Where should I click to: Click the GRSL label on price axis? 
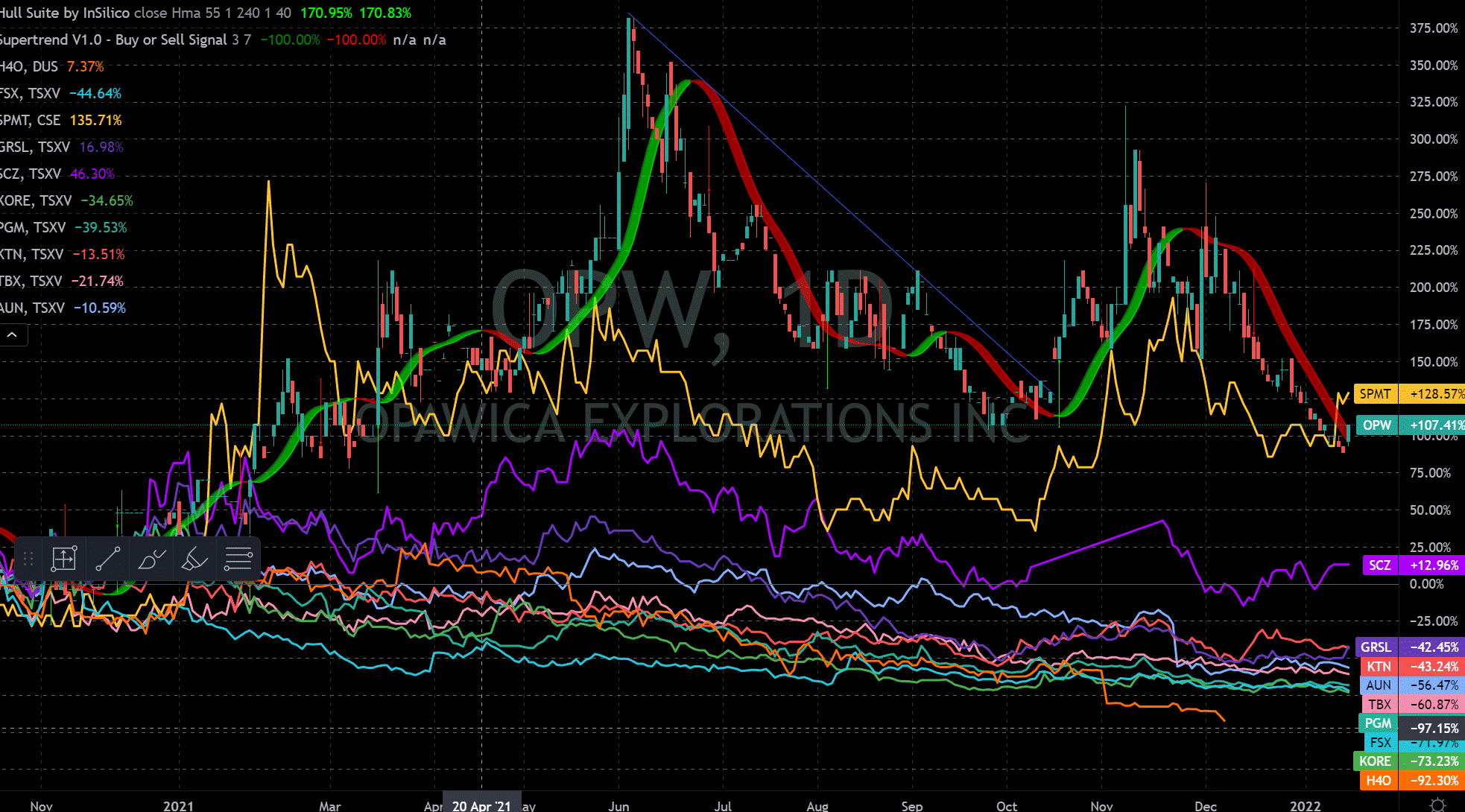(x=1376, y=647)
